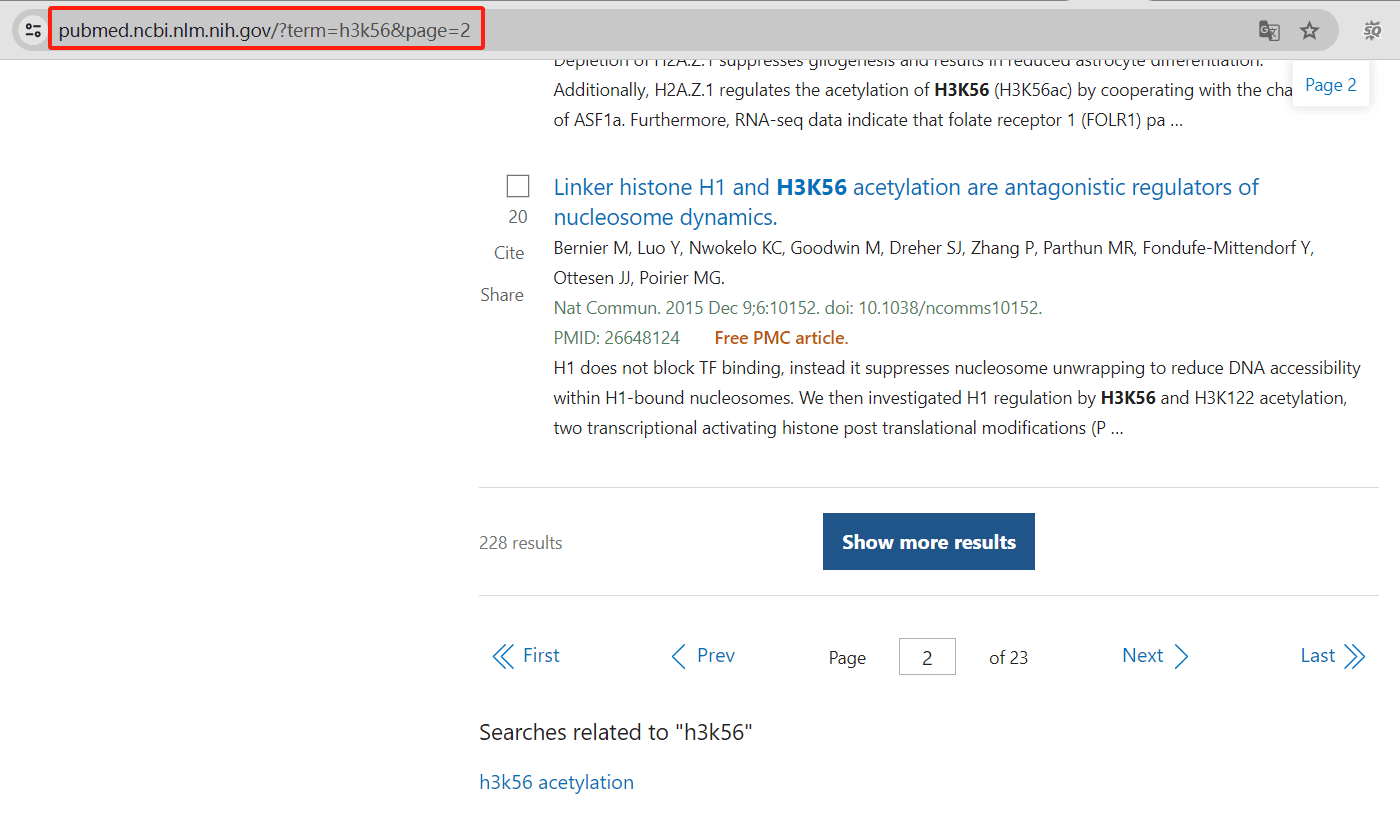Click the browser address bar URL

pyautogui.click(x=265, y=30)
